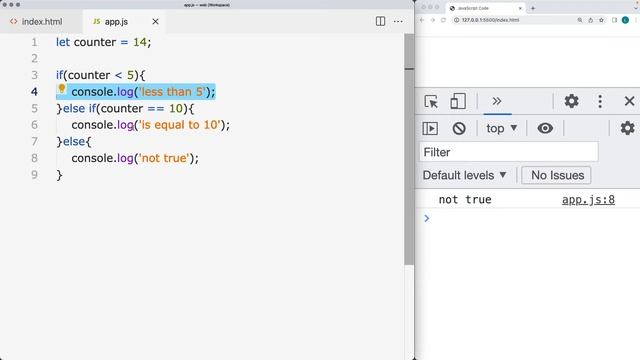Share the page from address bar
This screenshot has height=360, width=640.
point(590,20)
